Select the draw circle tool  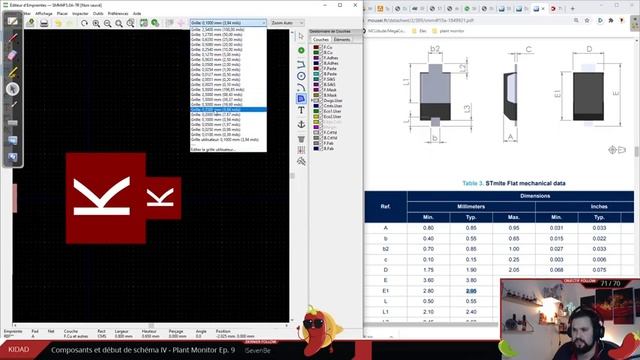pyautogui.click(x=301, y=76)
